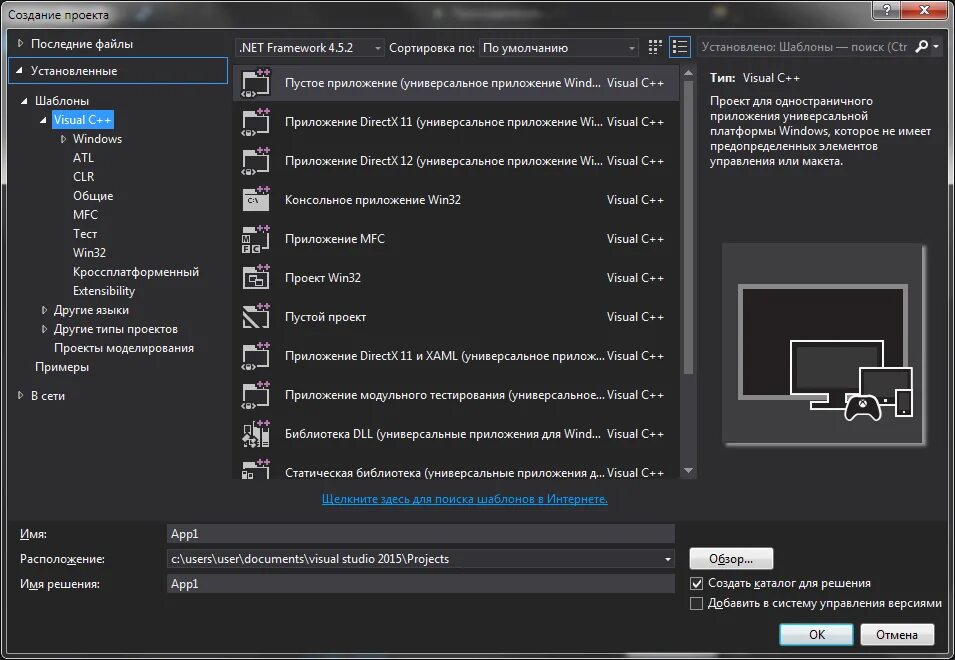Click the OK button

(x=816, y=634)
